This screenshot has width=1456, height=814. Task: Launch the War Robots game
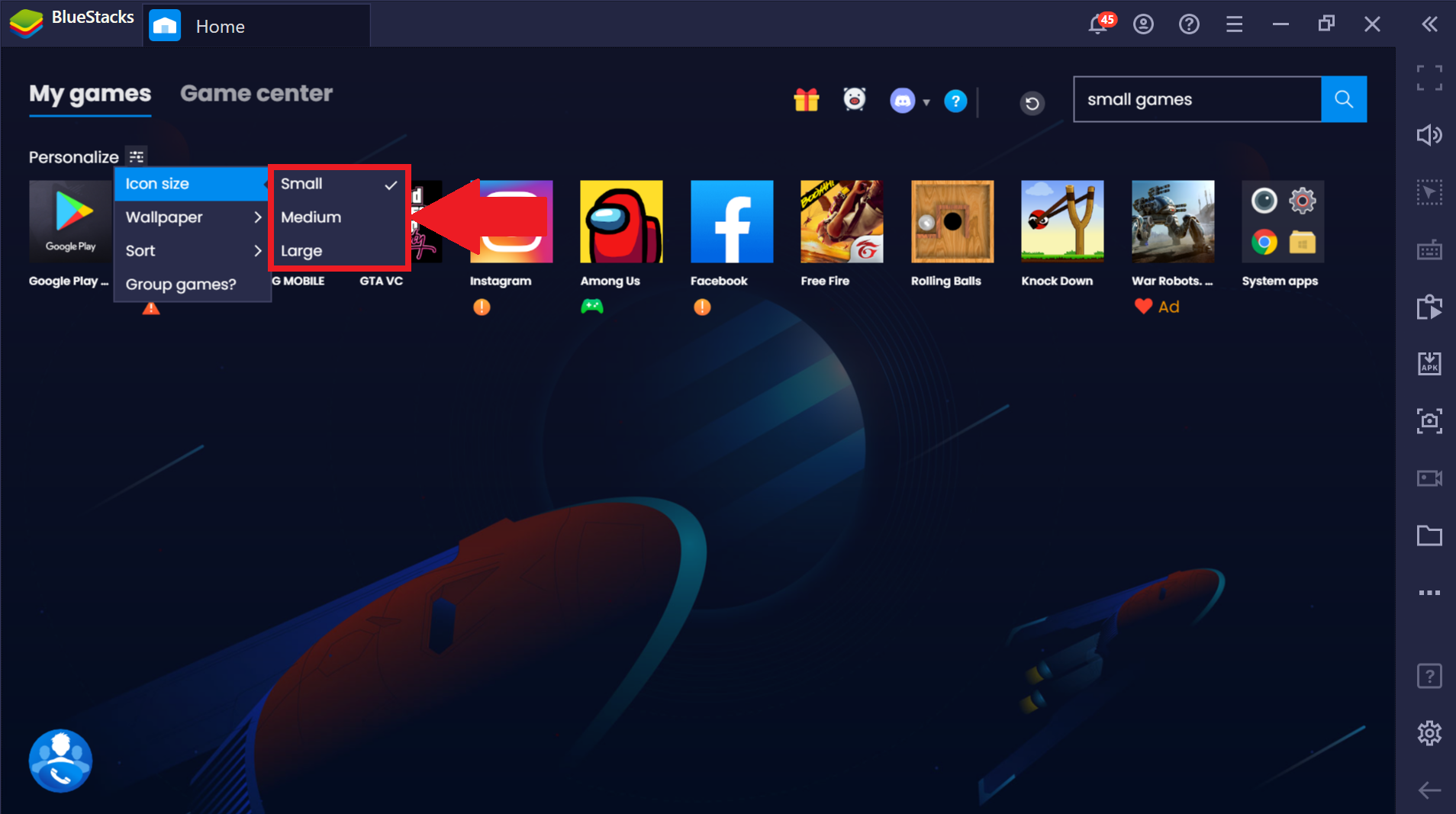click(x=1173, y=222)
